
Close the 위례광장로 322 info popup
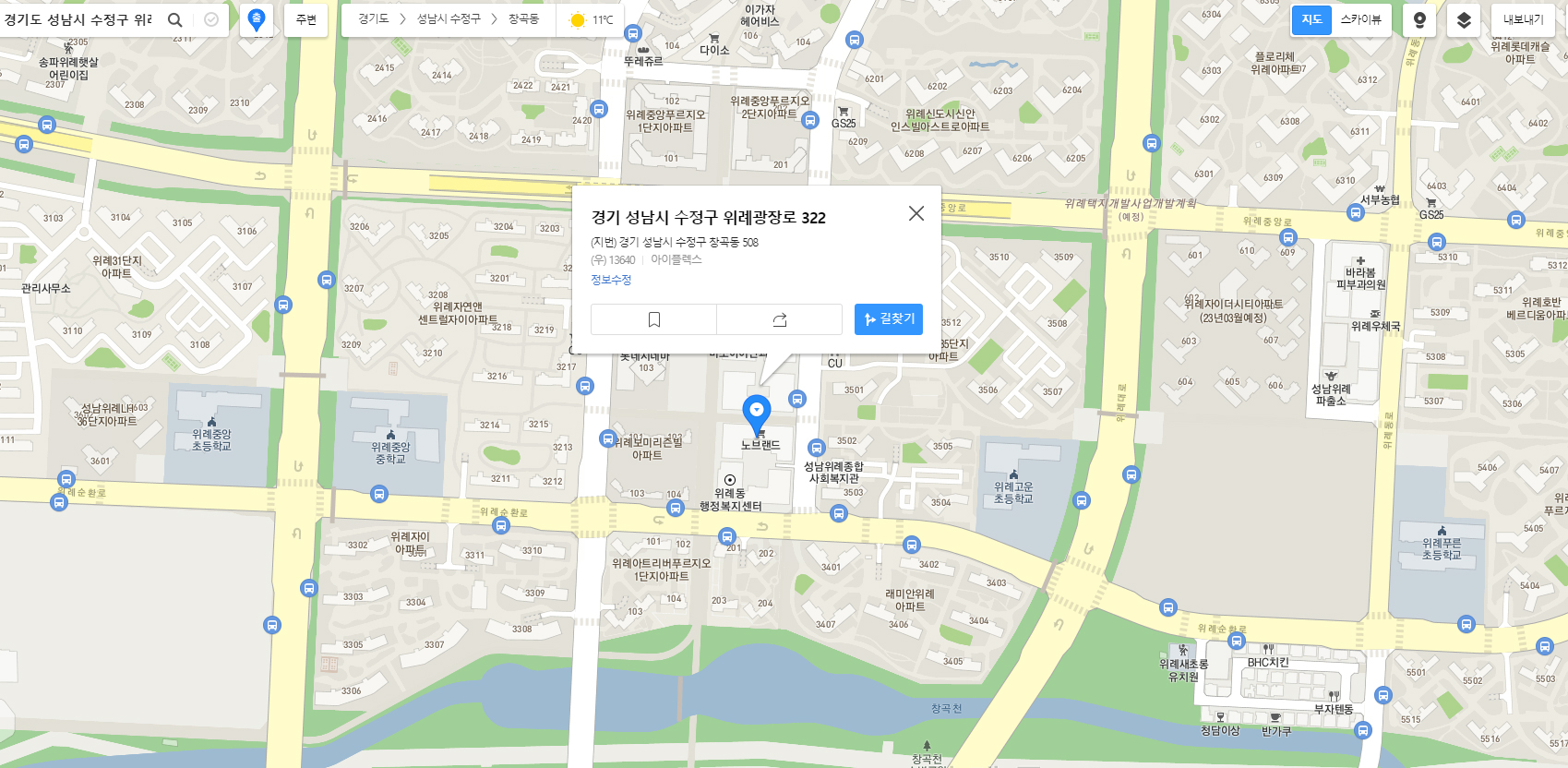tap(916, 213)
